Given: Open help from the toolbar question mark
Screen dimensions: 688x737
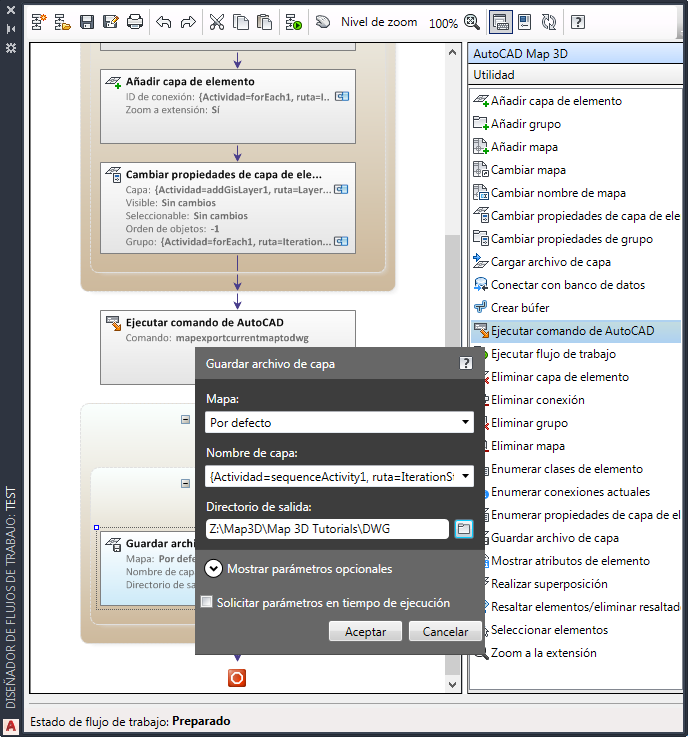Looking at the screenshot, I should 578,22.
